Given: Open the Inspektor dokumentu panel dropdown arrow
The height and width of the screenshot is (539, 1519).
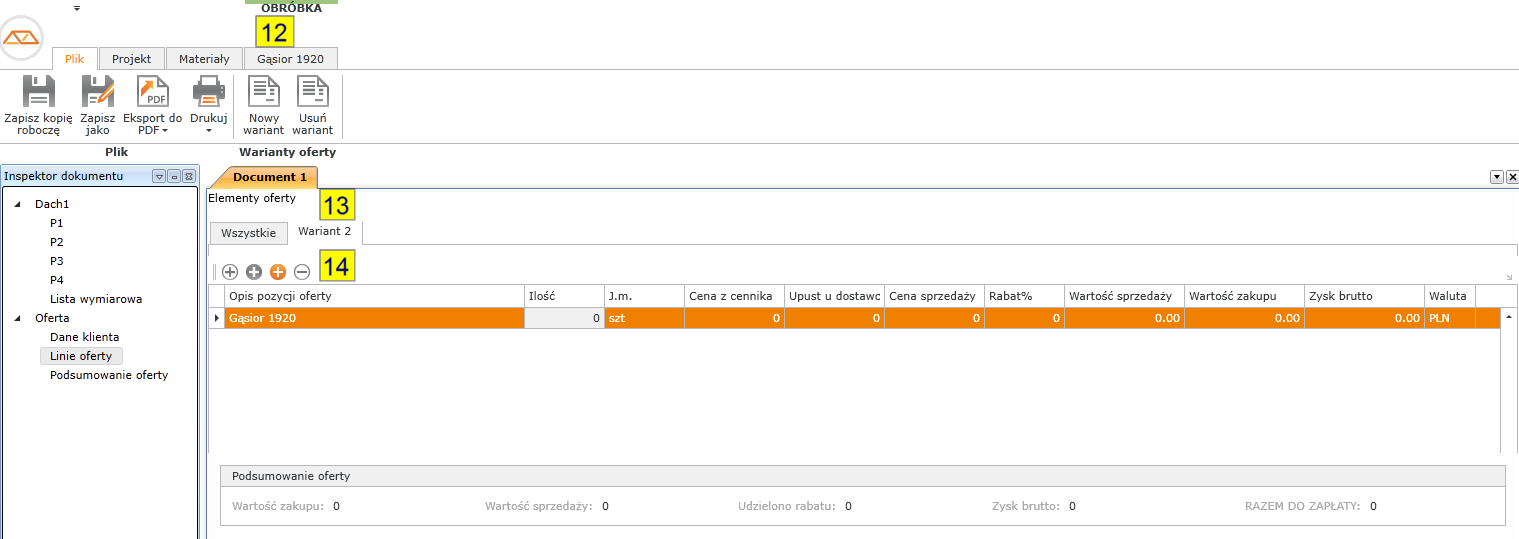Looking at the screenshot, I should point(158,176).
